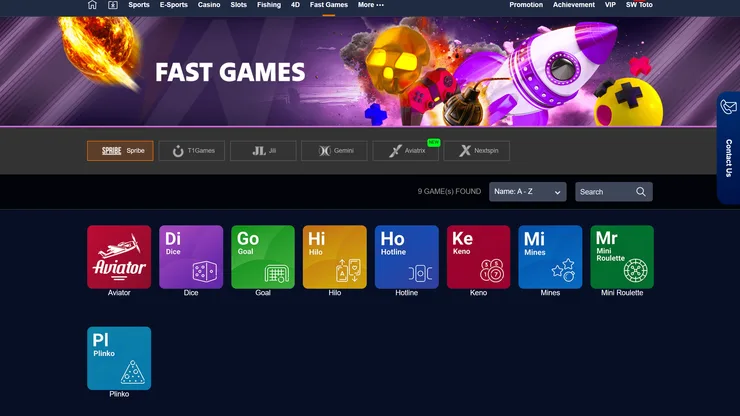This screenshot has height=416, width=740.
Task: Click the download app icon beside home
Action: tap(113, 5)
